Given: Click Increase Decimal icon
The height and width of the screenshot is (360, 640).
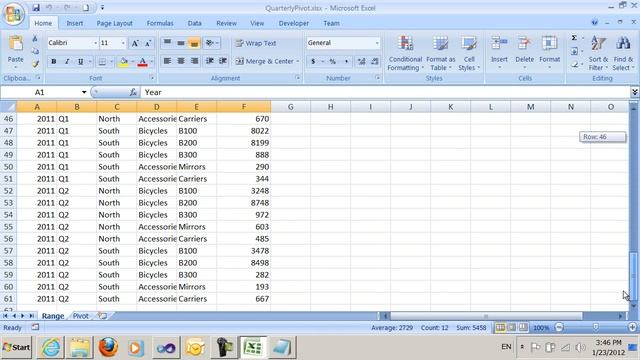Looking at the screenshot, I should point(361,62).
